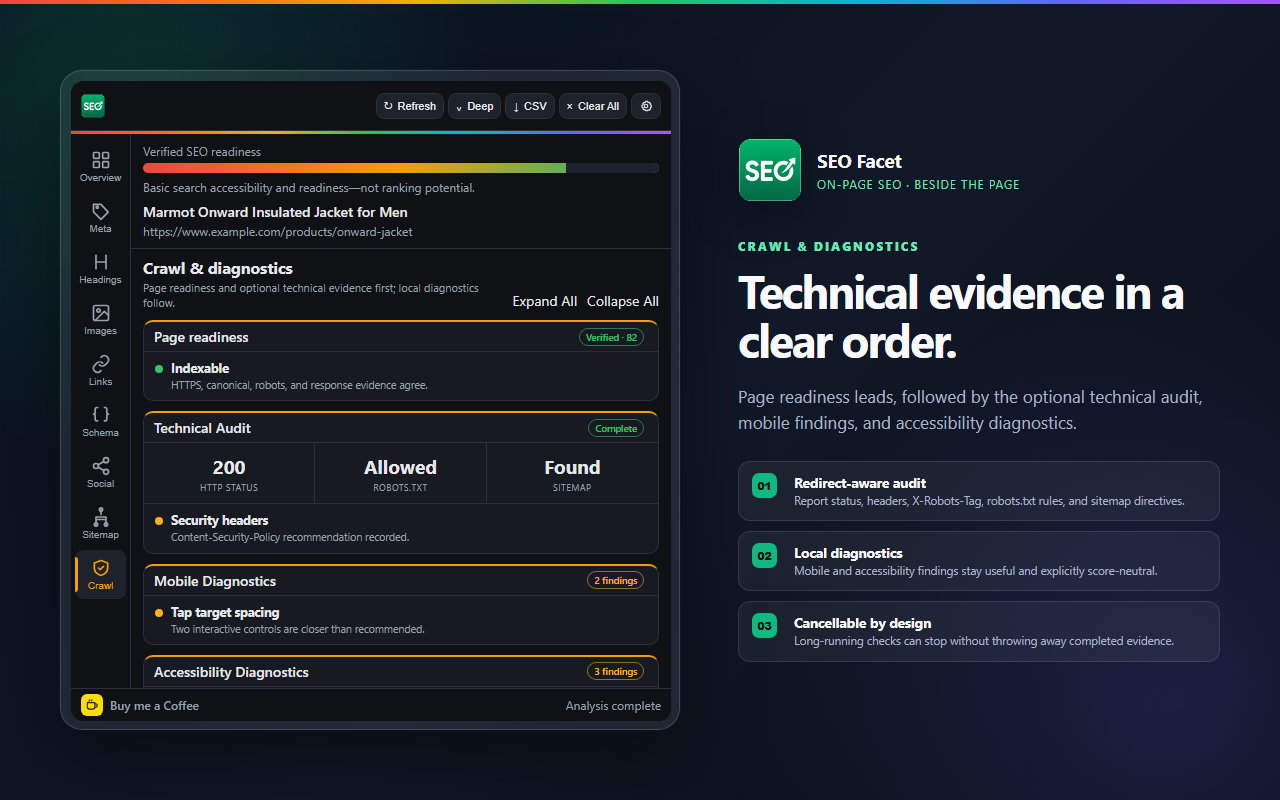Click the Cancellable by design feature card
The height and width of the screenshot is (800, 1280).
(x=979, y=631)
